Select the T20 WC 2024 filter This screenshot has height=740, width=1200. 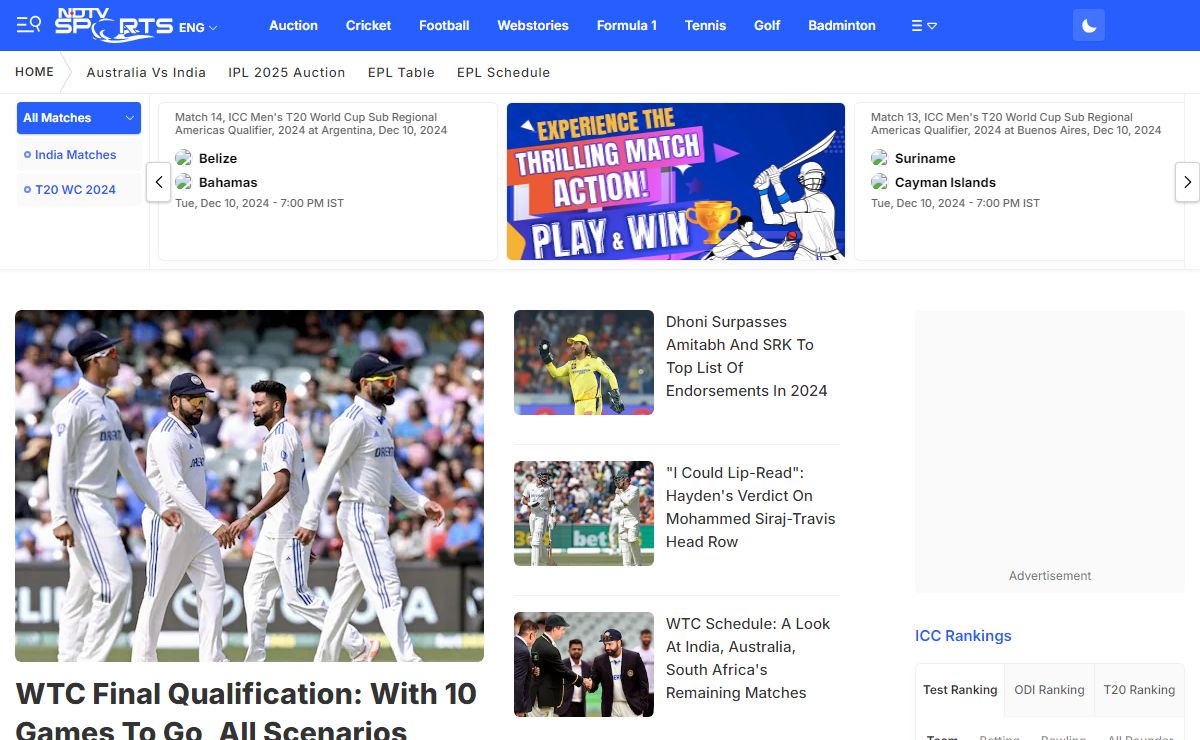(x=75, y=190)
